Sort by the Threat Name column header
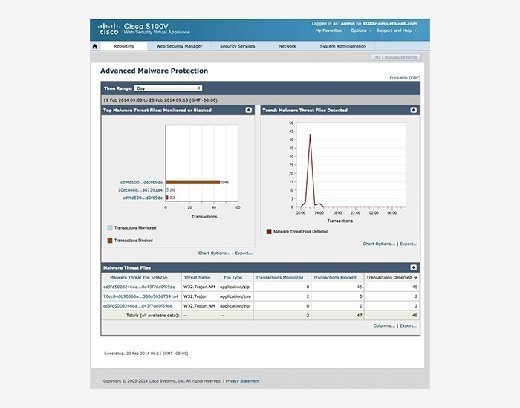520x408 pixels. coord(197,278)
